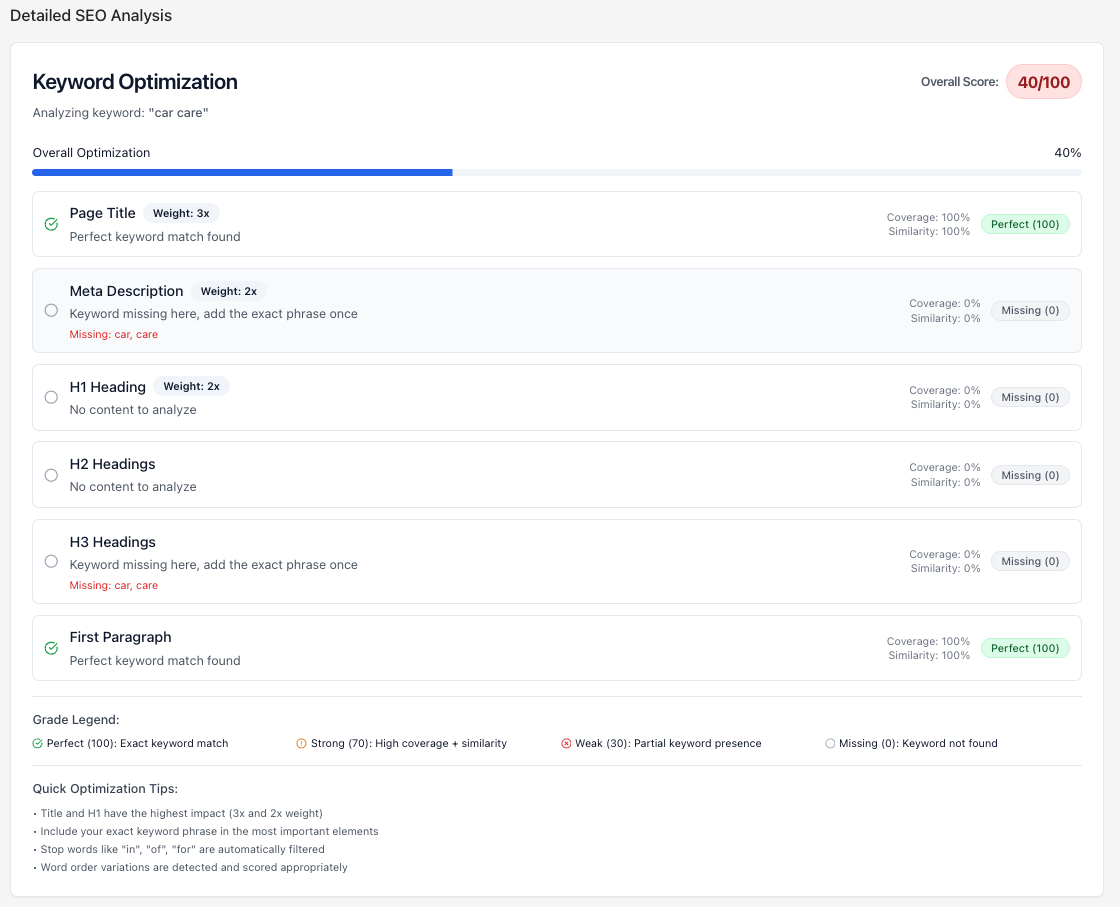Click the status circle beside H1 Heading
1120x907 pixels.
(x=51, y=397)
